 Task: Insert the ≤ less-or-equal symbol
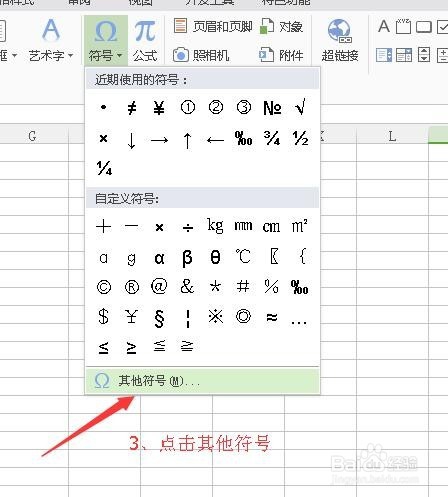[x=103, y=348]
